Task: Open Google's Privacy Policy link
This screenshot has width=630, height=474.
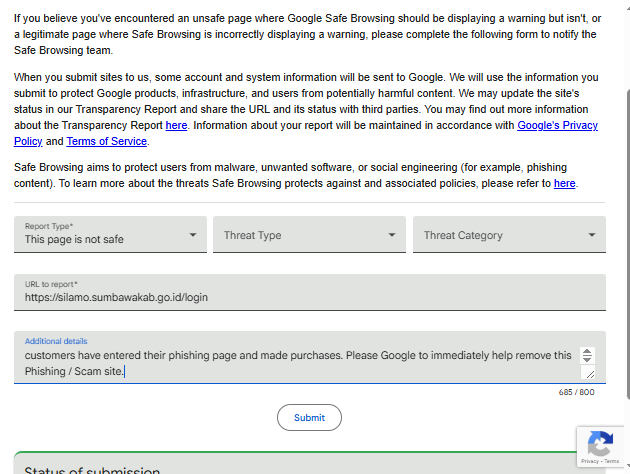Action: click(557, 125)
